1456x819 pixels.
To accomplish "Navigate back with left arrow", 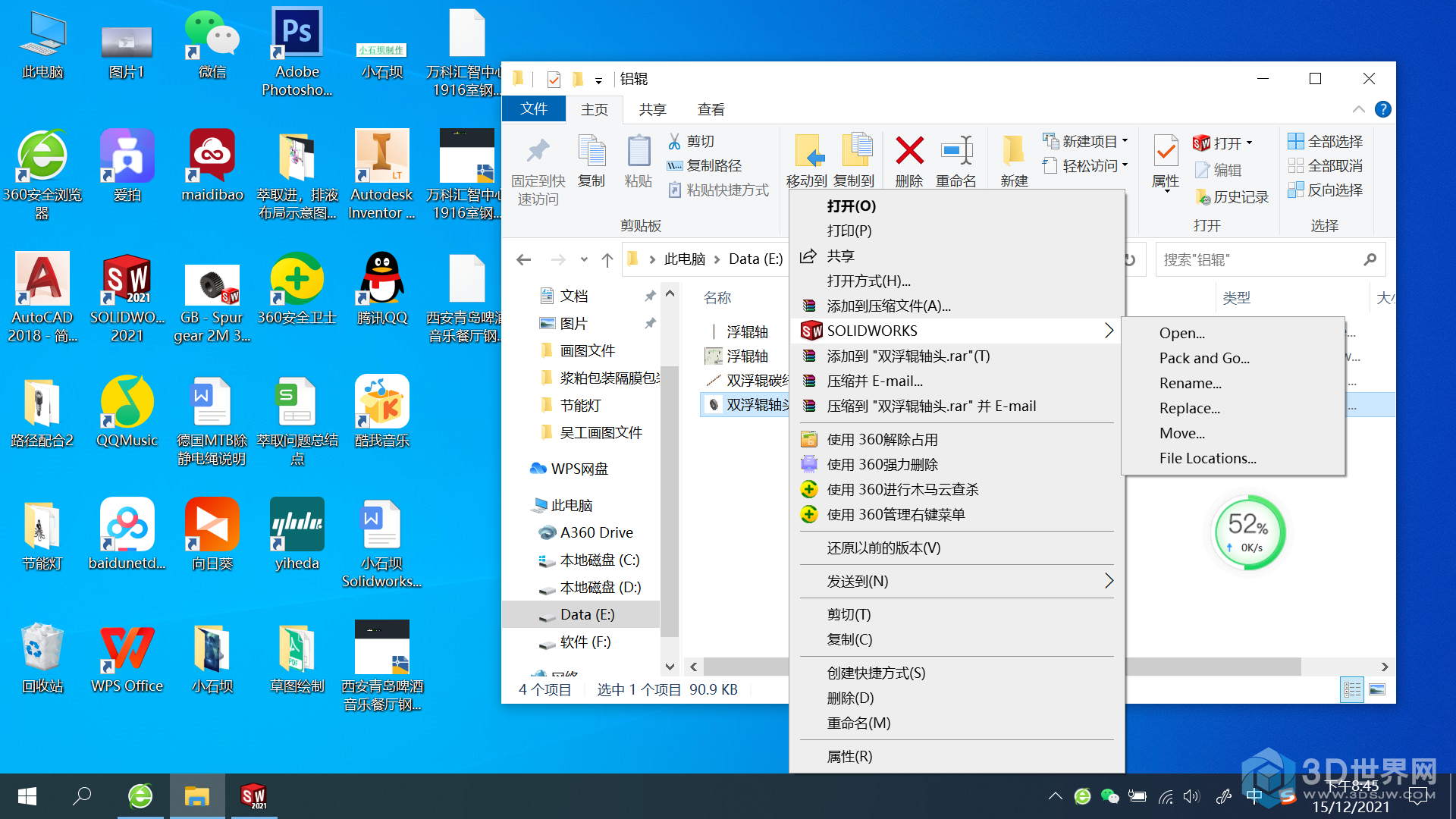I will pos(523,259).
